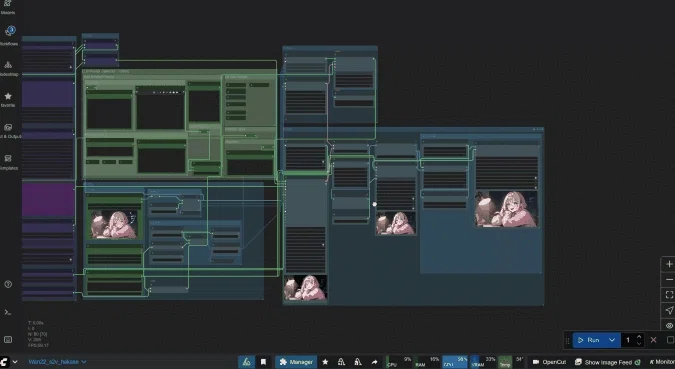Click the second icon right of the star
675x369 pixels.
(x=358, y=362)
